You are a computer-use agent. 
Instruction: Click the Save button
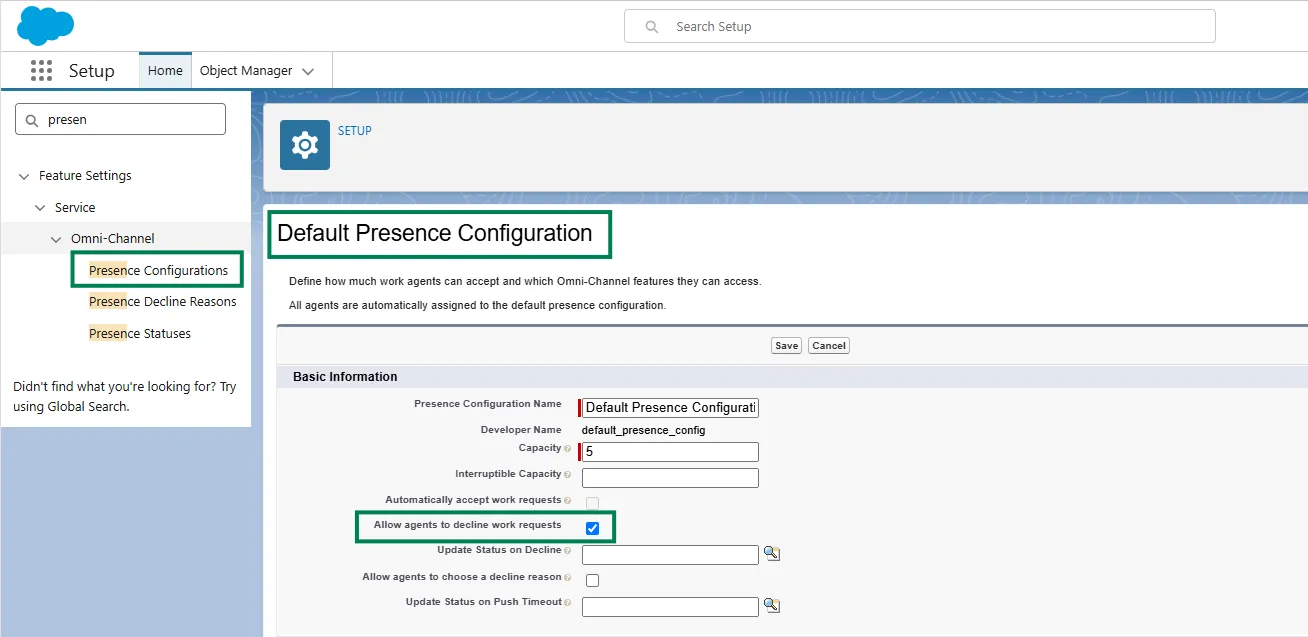[786, 345]
